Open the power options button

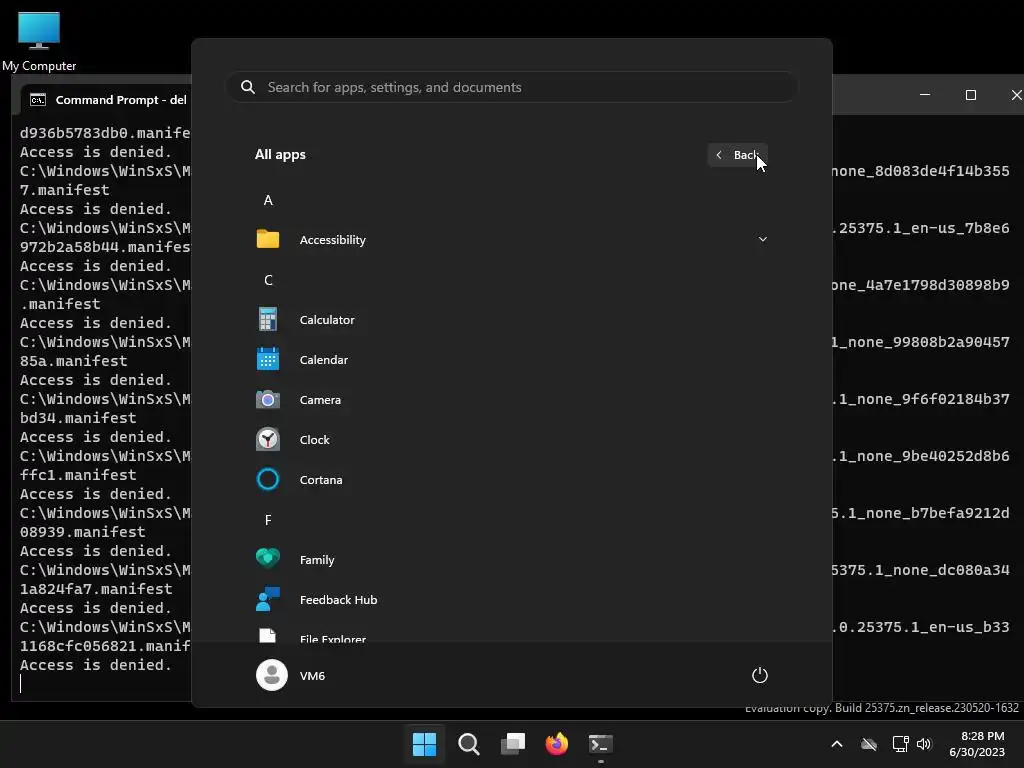pos(760,675)
